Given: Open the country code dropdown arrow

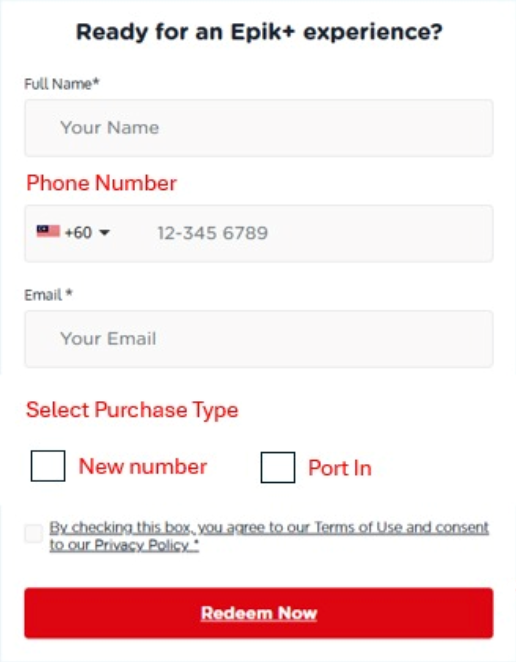Looking at the screenshot, I should click(104, 233).
